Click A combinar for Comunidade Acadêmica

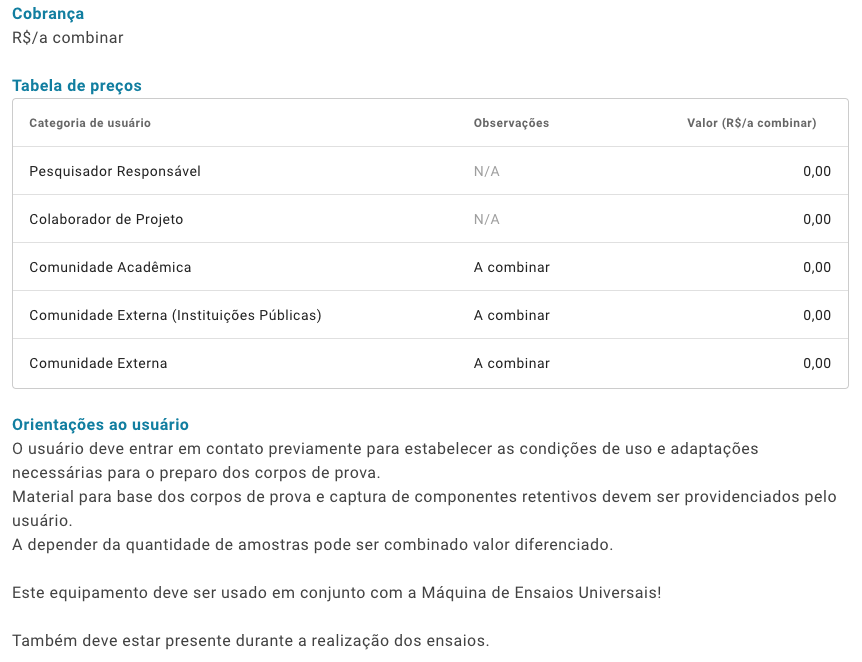[512, 267]
